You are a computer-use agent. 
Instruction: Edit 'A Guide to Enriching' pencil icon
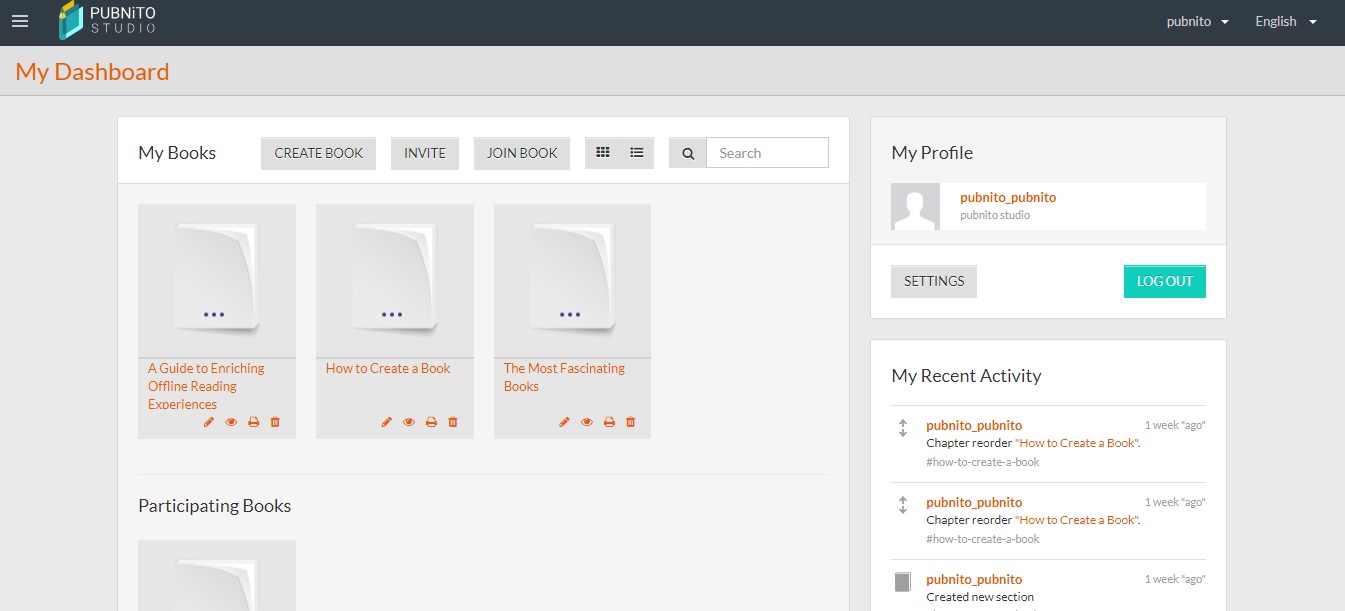209,422
